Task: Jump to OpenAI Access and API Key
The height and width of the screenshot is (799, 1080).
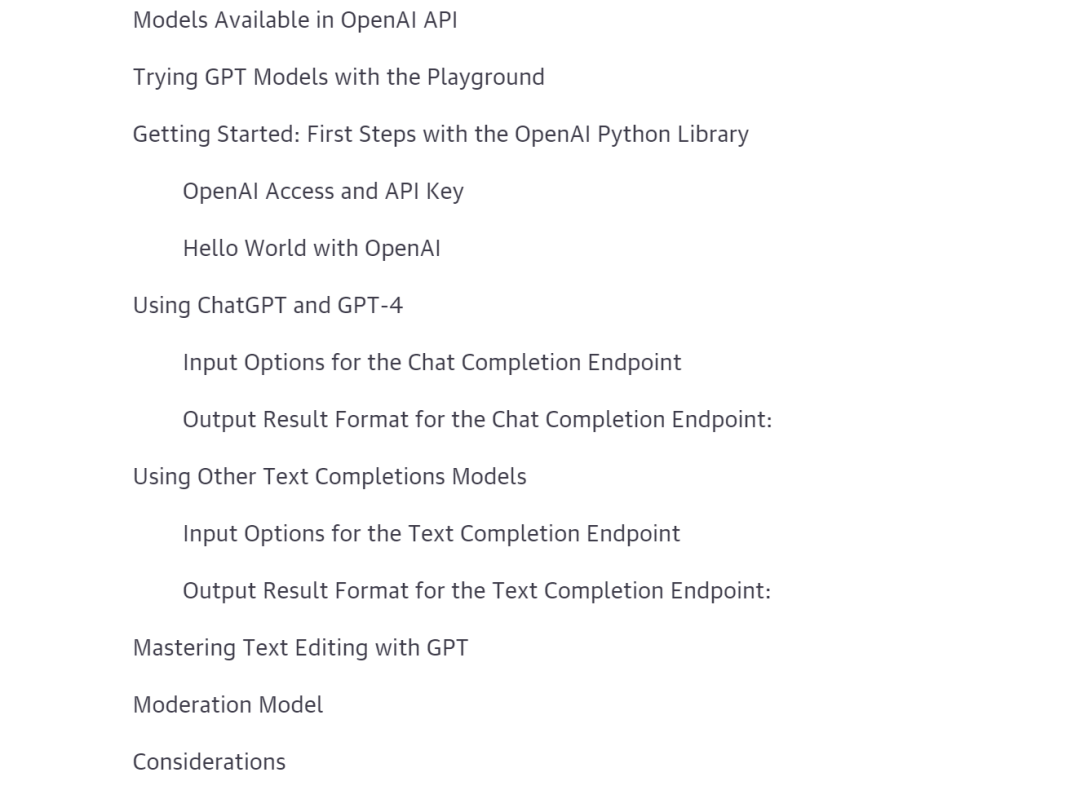Action: coord(323,191)
